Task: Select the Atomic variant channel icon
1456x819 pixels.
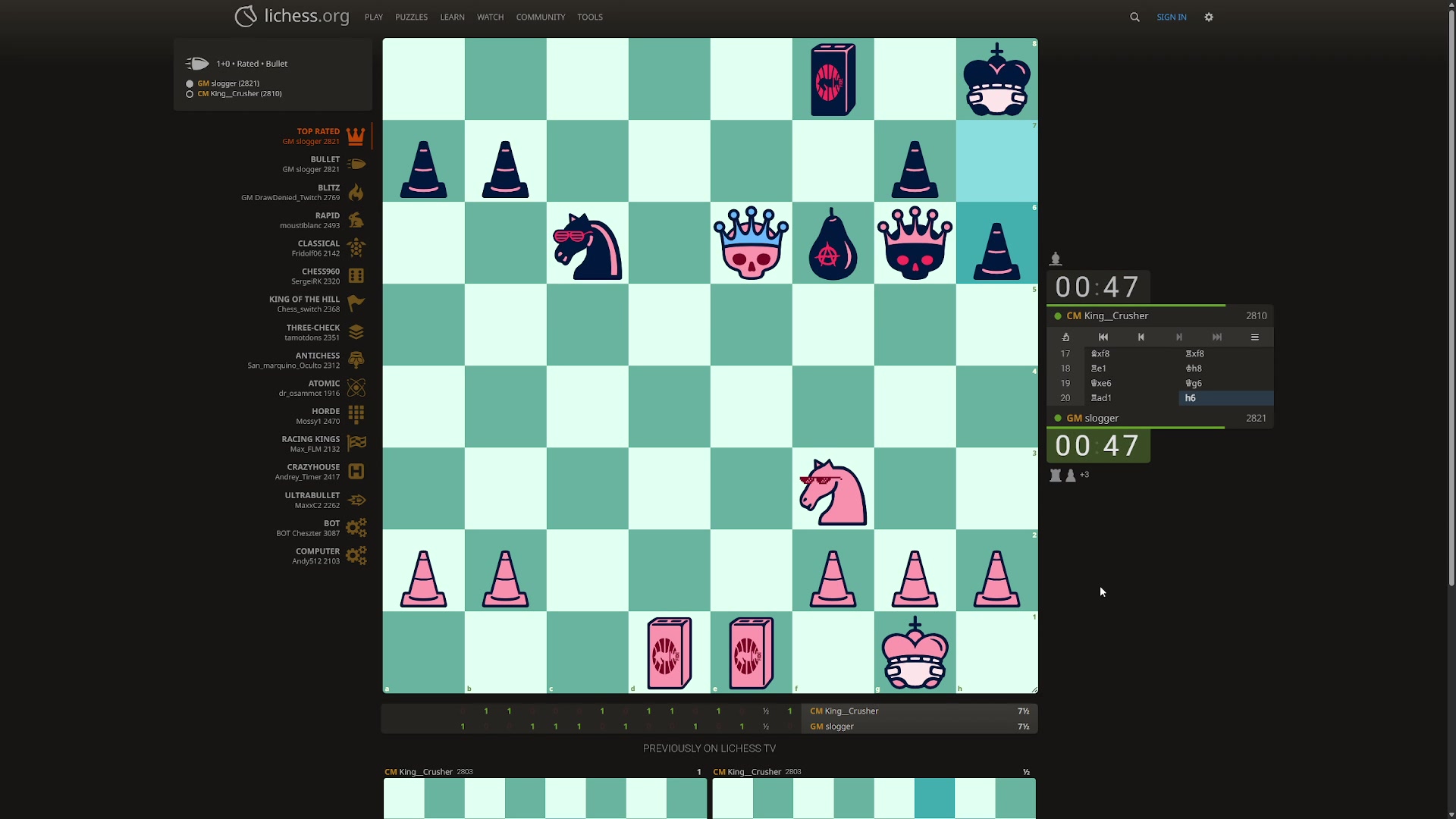Action: point(356,388)
